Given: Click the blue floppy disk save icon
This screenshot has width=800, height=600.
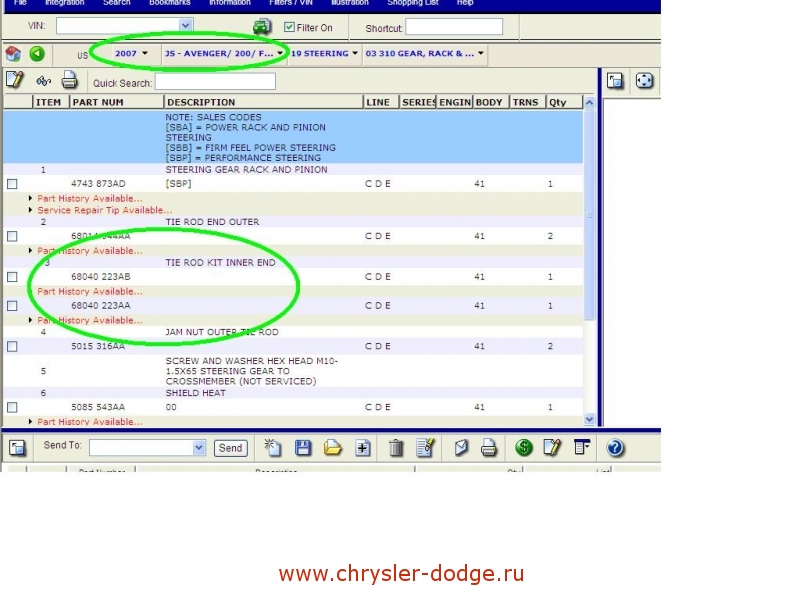Looking at the screenshot, I should point(303,448).
